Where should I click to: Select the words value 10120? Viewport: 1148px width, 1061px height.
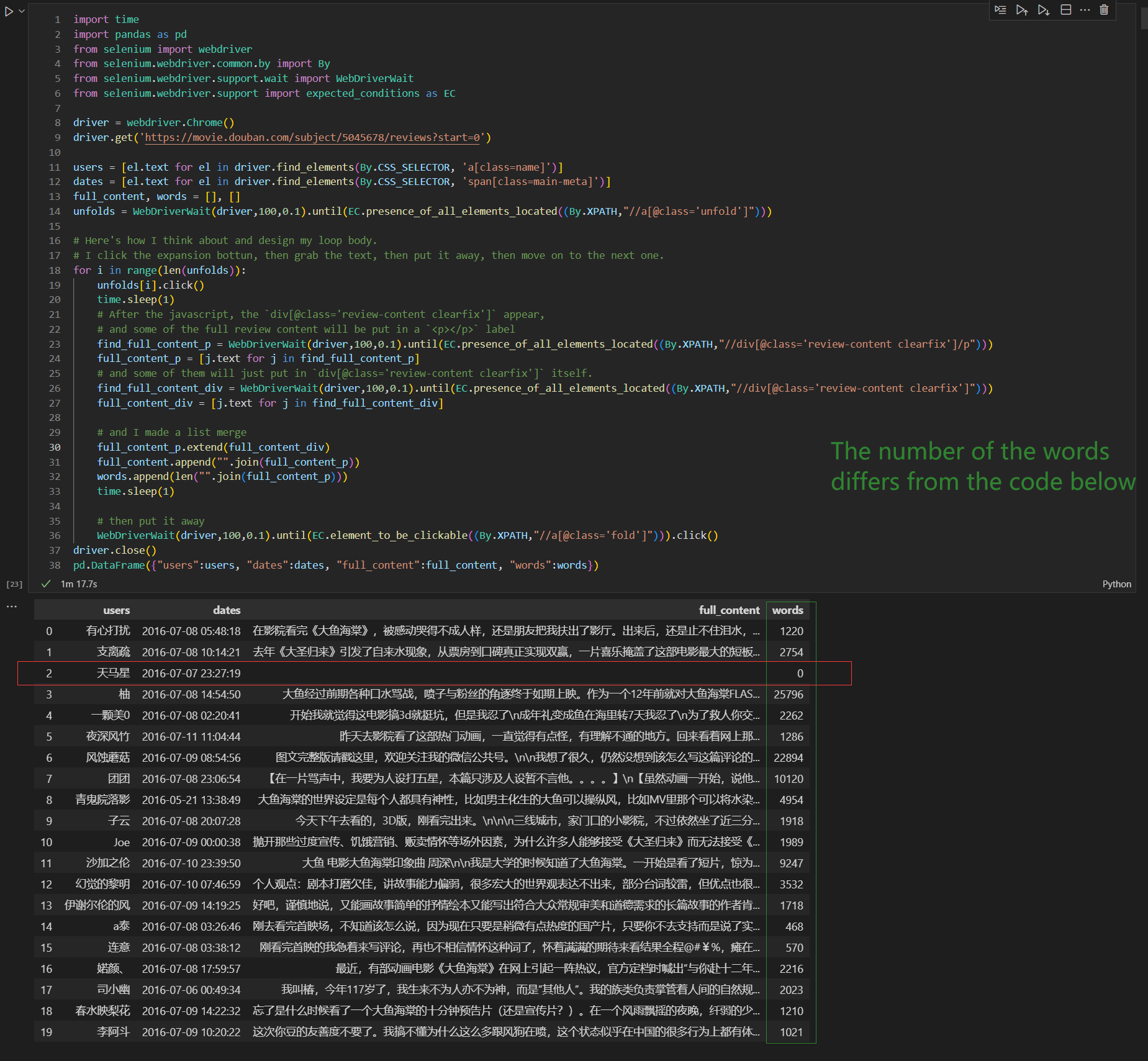789,779
